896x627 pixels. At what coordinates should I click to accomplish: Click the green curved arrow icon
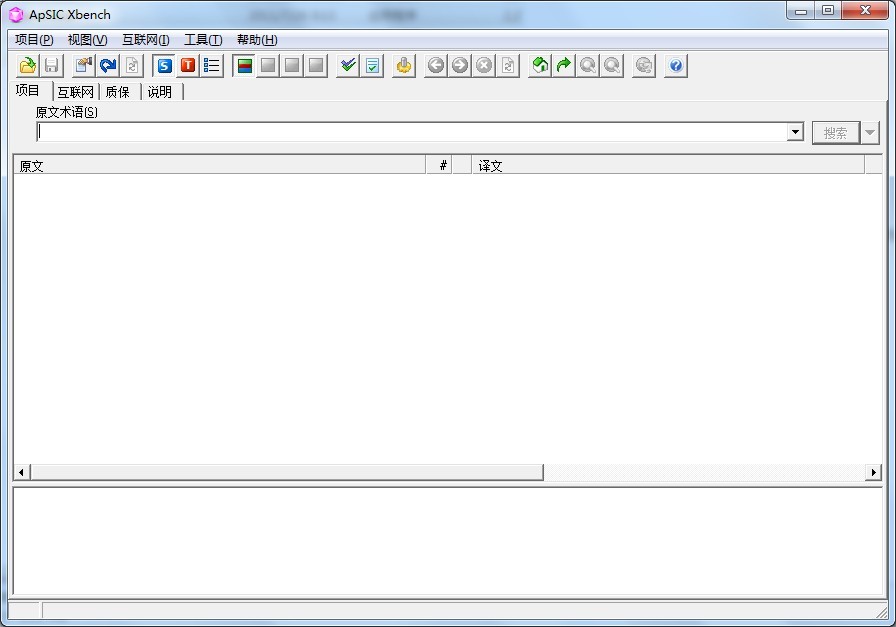[x=564, y=66]
